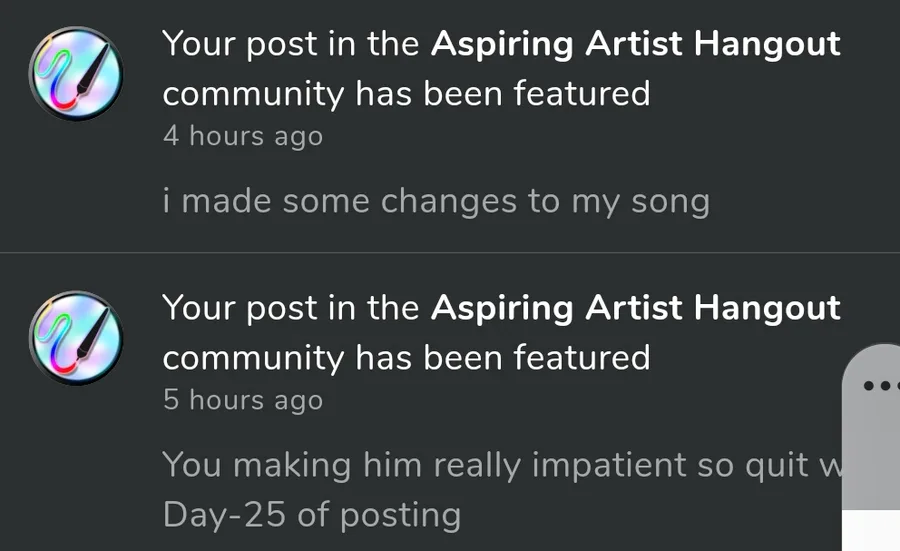The height and width of the screenshot is (551, 900).
Task: Tap the word 'Hangout' in the top notification
Action: click(x=767, y=44)
